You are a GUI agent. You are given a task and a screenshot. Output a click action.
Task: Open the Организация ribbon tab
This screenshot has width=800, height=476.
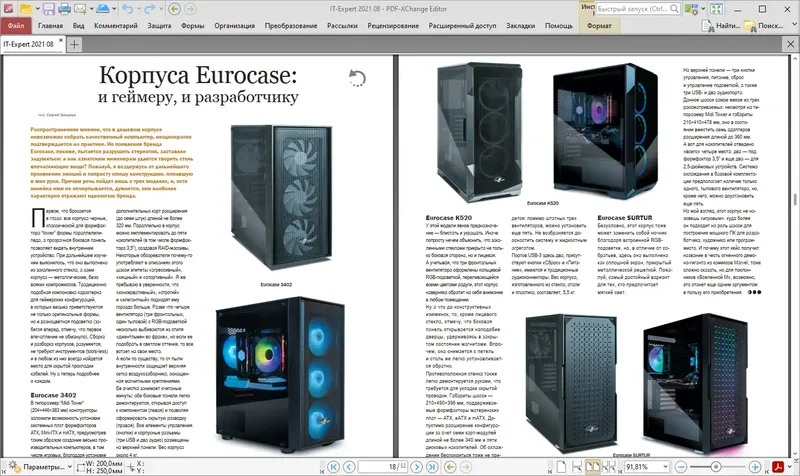pos(234,26)
